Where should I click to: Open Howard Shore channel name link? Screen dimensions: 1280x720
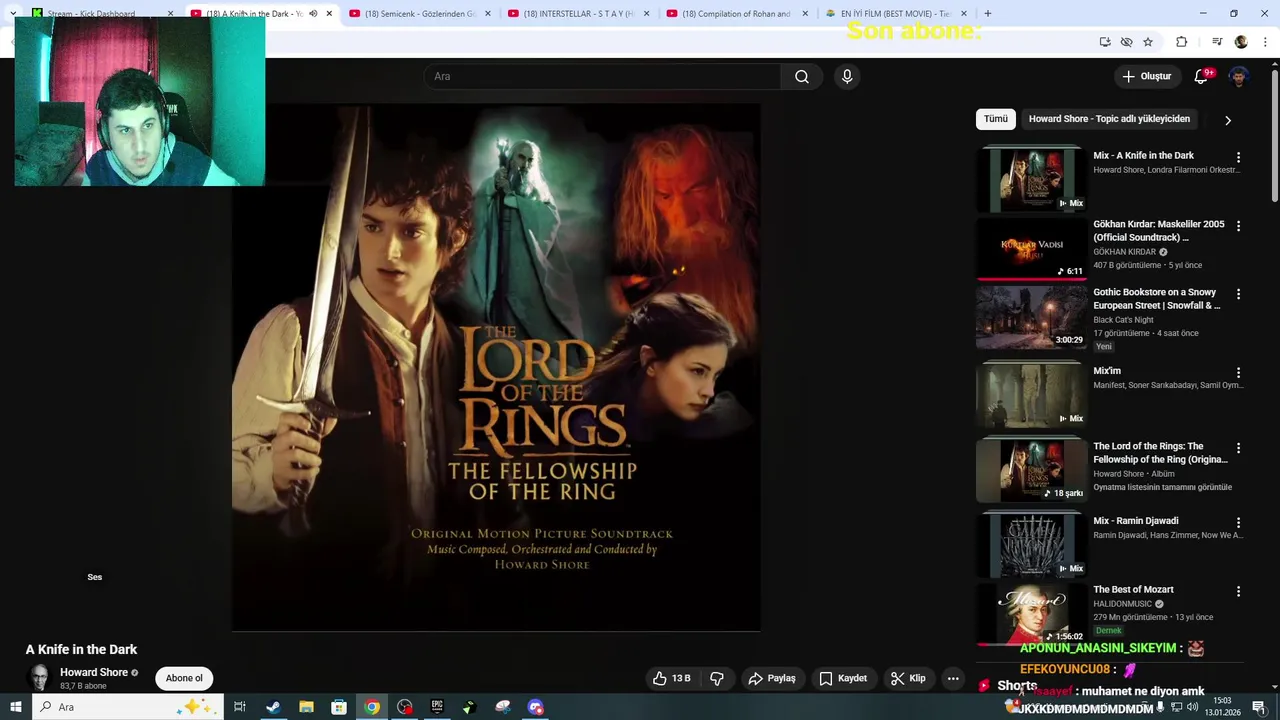[x=93, y=672]
